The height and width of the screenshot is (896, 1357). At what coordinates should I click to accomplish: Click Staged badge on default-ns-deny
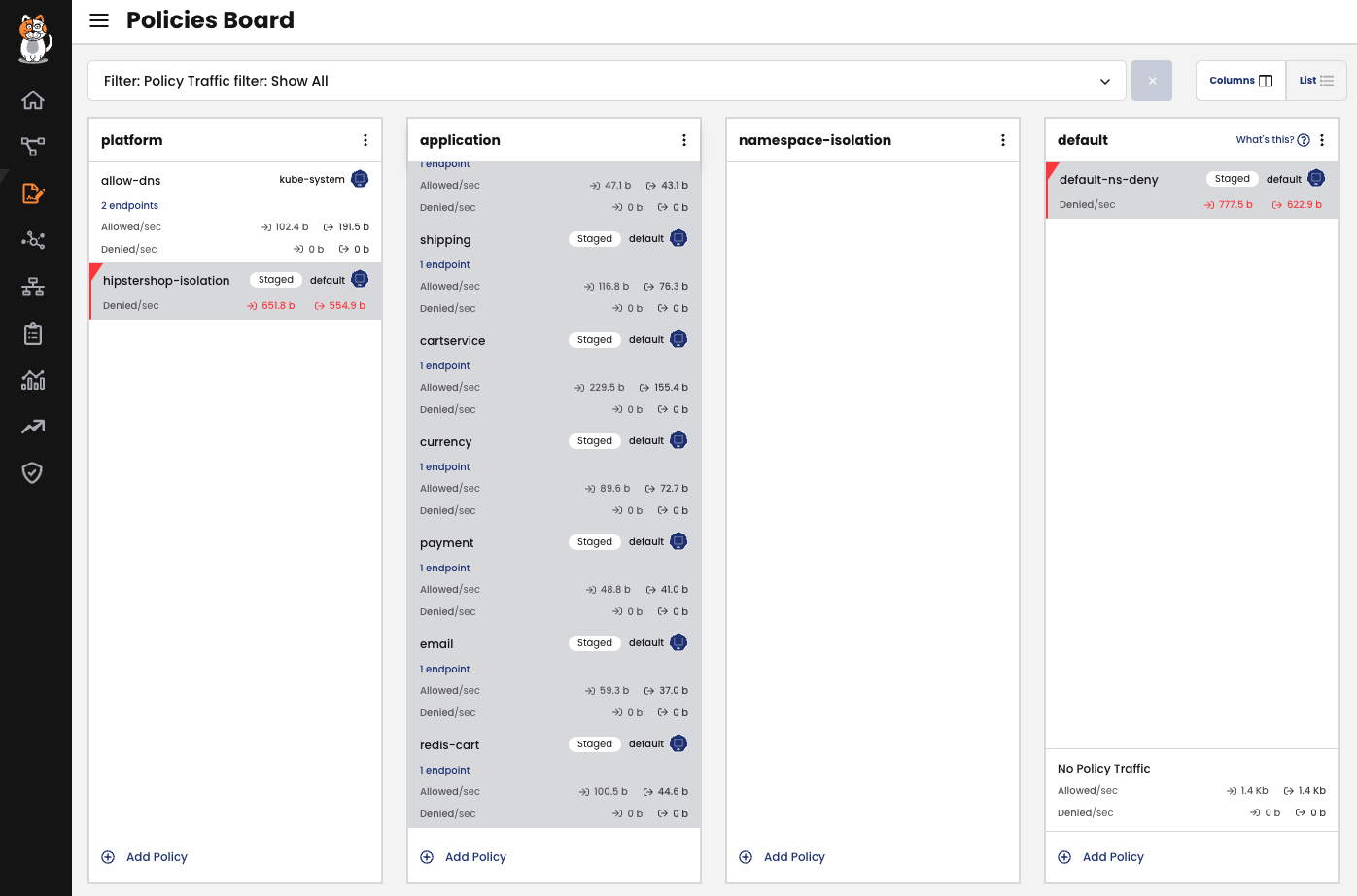coord(1233,179)
